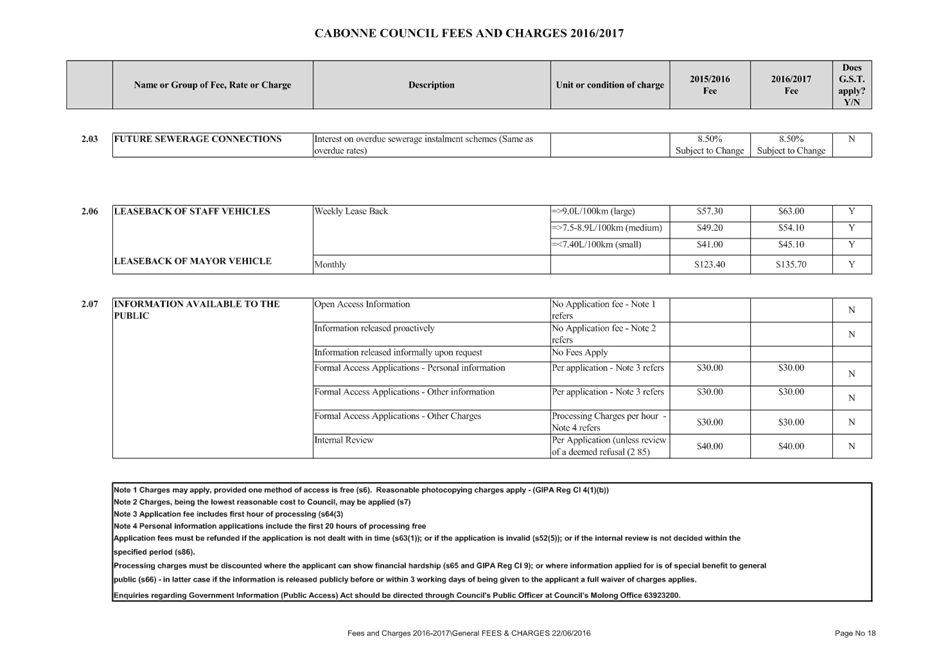
Task: Click the Note 2 line about lowest reasonable cost
Action: (262, 502)
